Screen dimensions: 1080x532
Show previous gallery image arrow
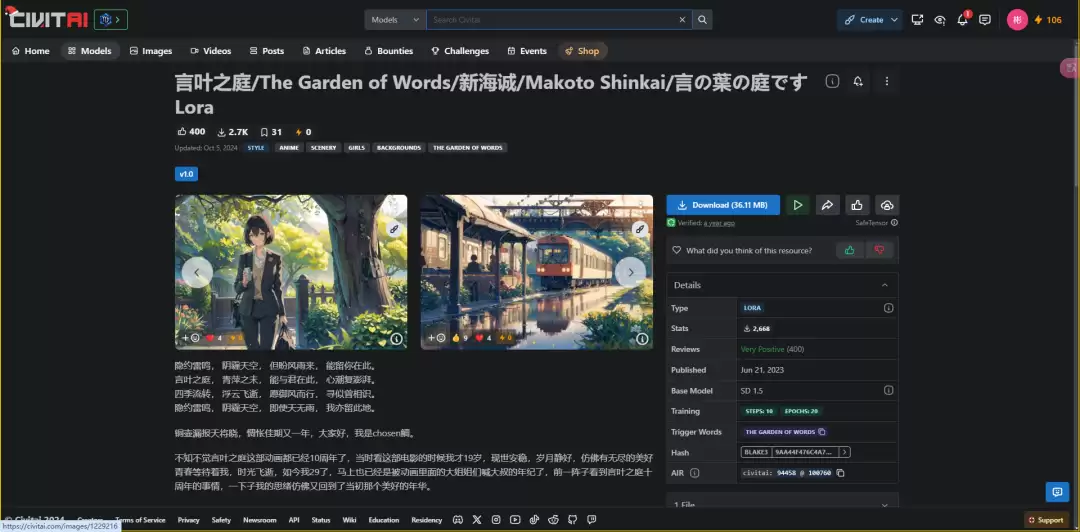pyautogui.click(x=197, y=272)
